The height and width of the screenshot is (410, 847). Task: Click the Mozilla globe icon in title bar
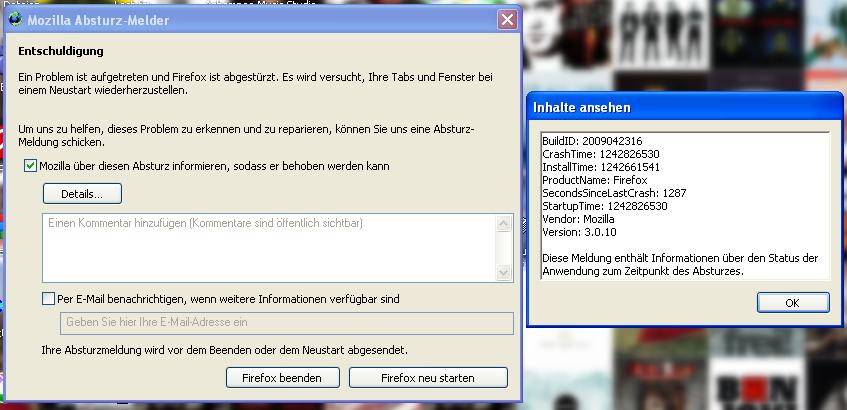16,21
